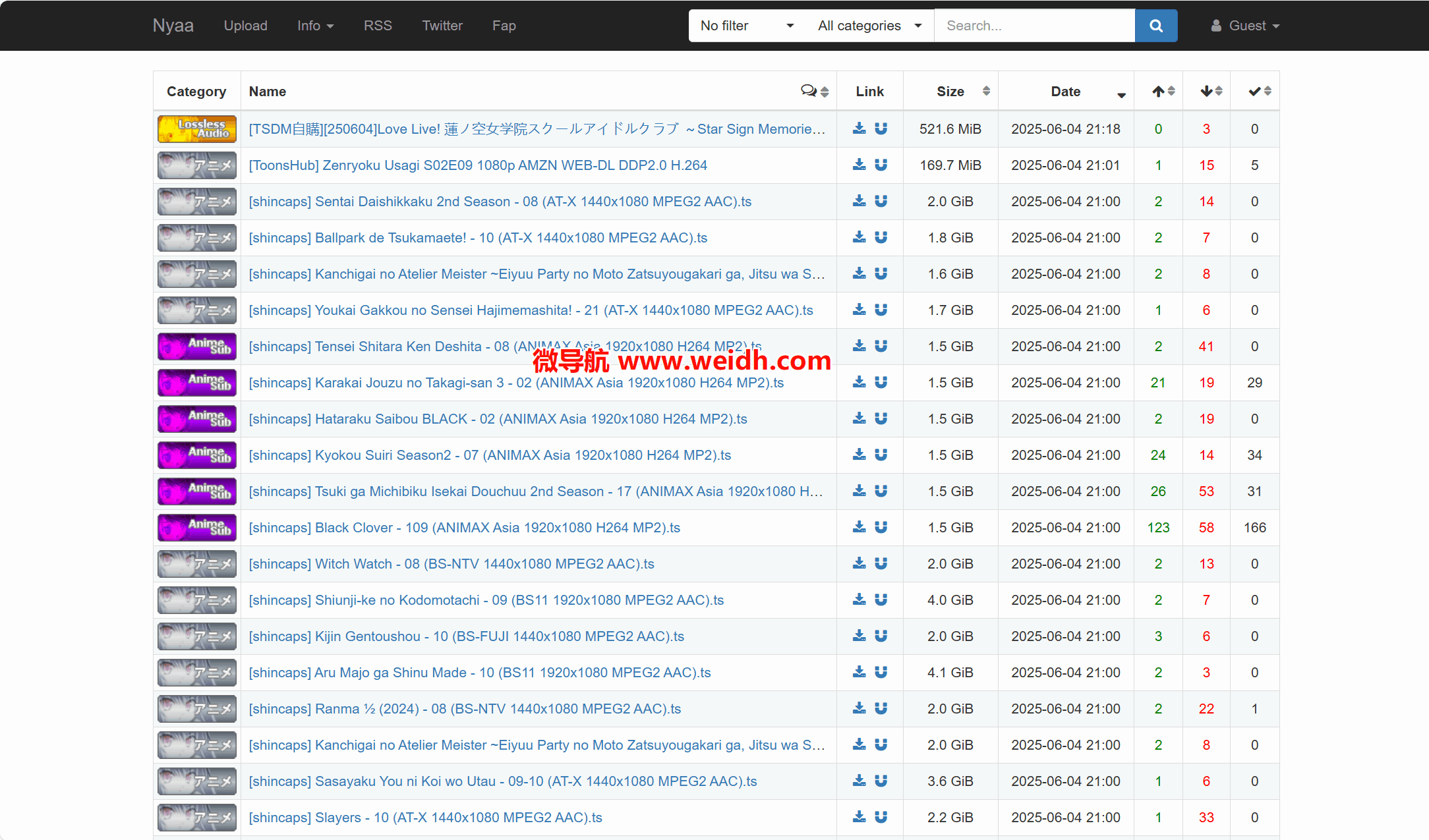Go to the Upload page
Image resolution: width=1429 pixels, height=840 pixels.
(245, 26)
